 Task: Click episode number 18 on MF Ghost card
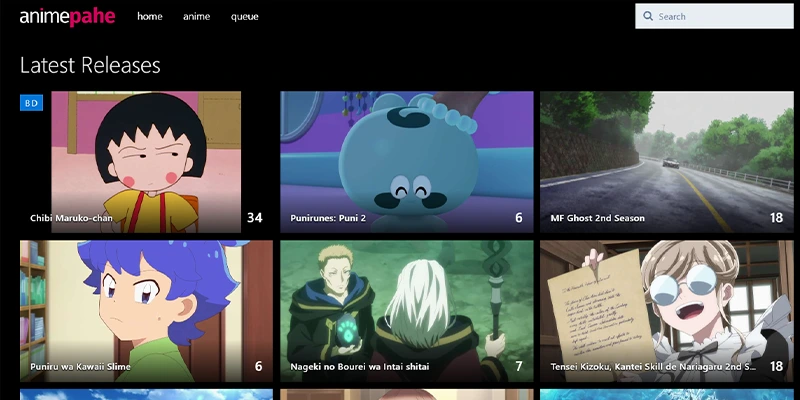(777, 218)
